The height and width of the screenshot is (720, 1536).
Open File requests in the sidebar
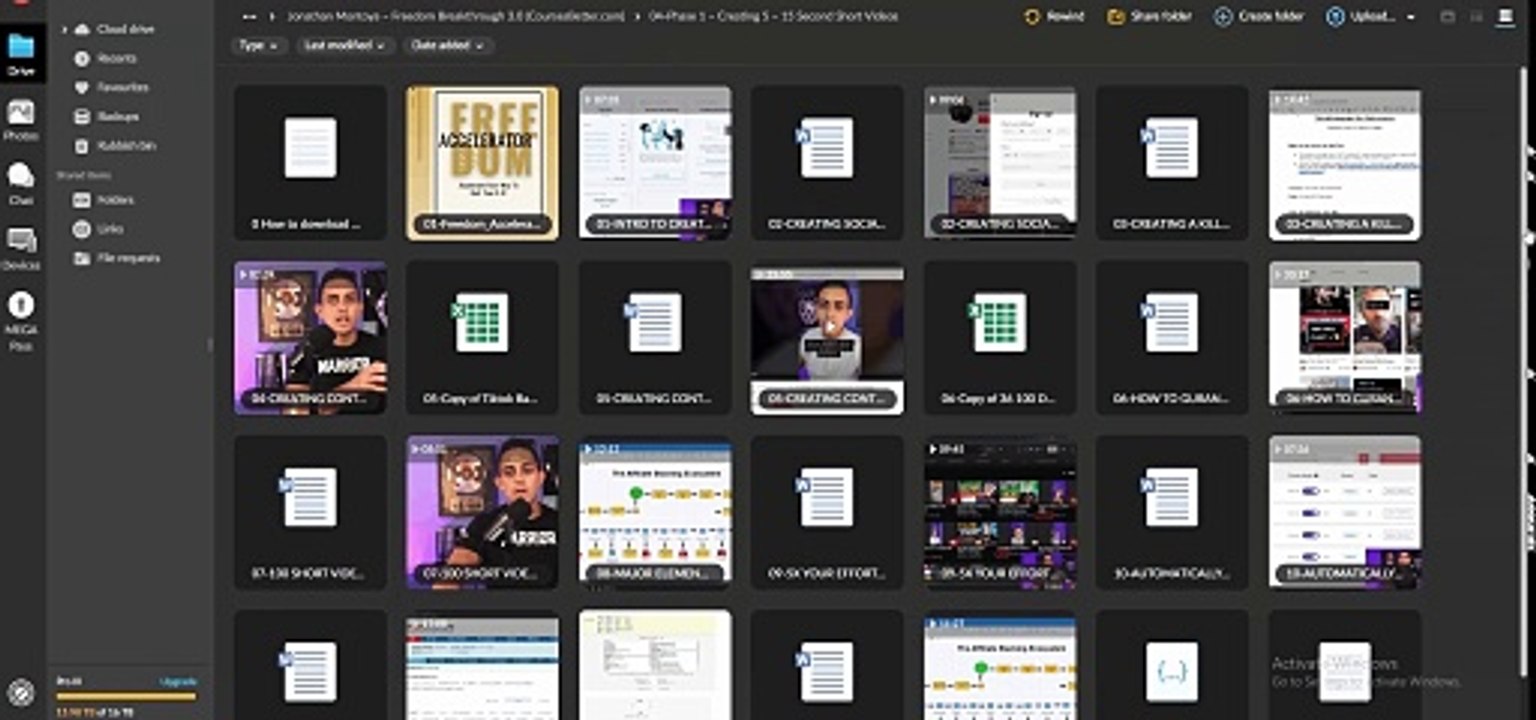click(x=128, y=258)
